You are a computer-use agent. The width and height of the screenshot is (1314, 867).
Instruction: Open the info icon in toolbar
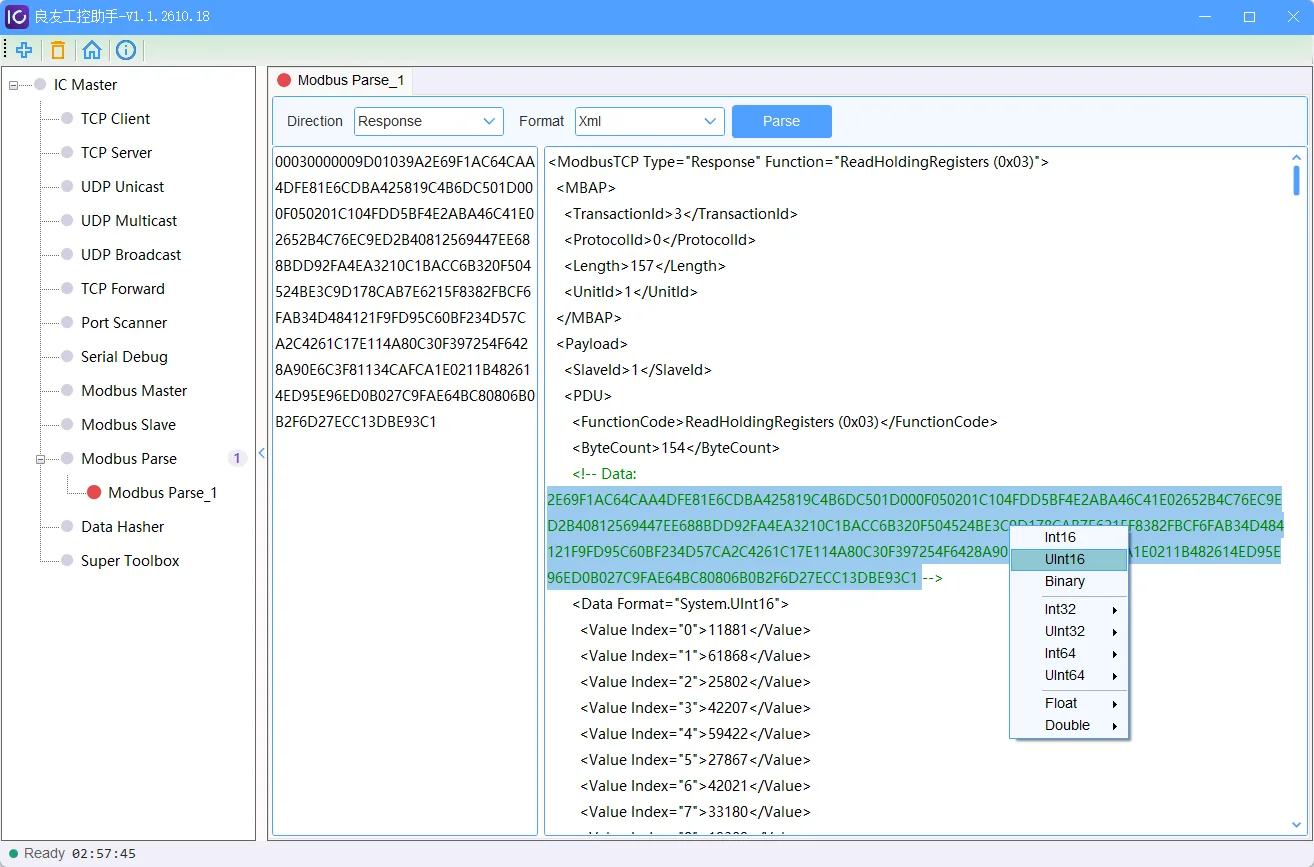coord(126,50)
